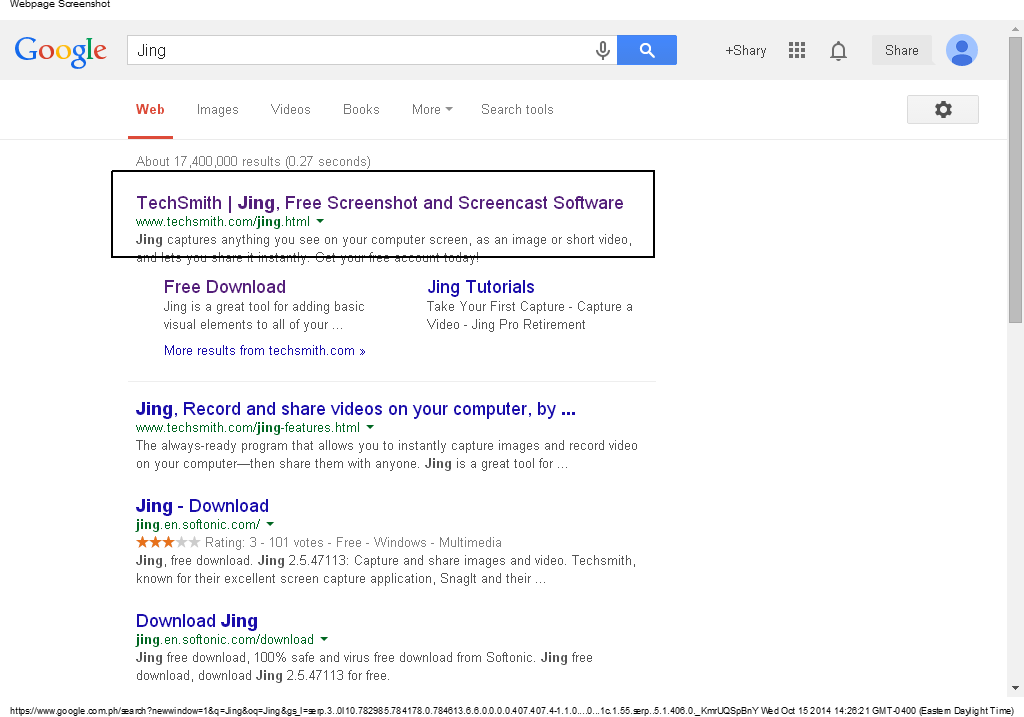Image resolution: width=1024 pixels, height=717 pixels.
Task: Open the Google apps grid icon
Action: (797, 50)
